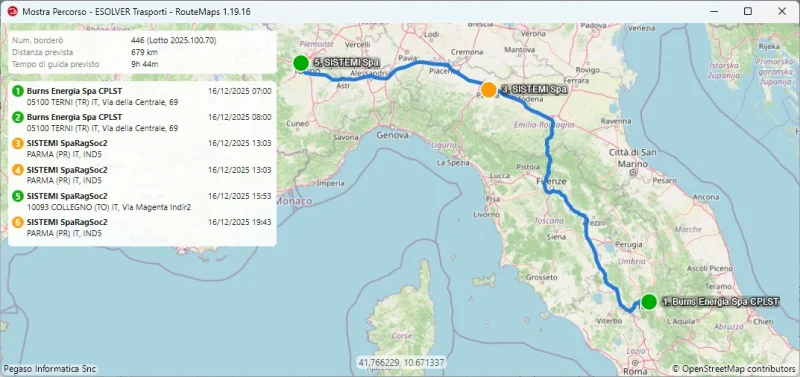Click the Roma label on the map
Viewport: 800px width, 377px height.
(635, 371)
